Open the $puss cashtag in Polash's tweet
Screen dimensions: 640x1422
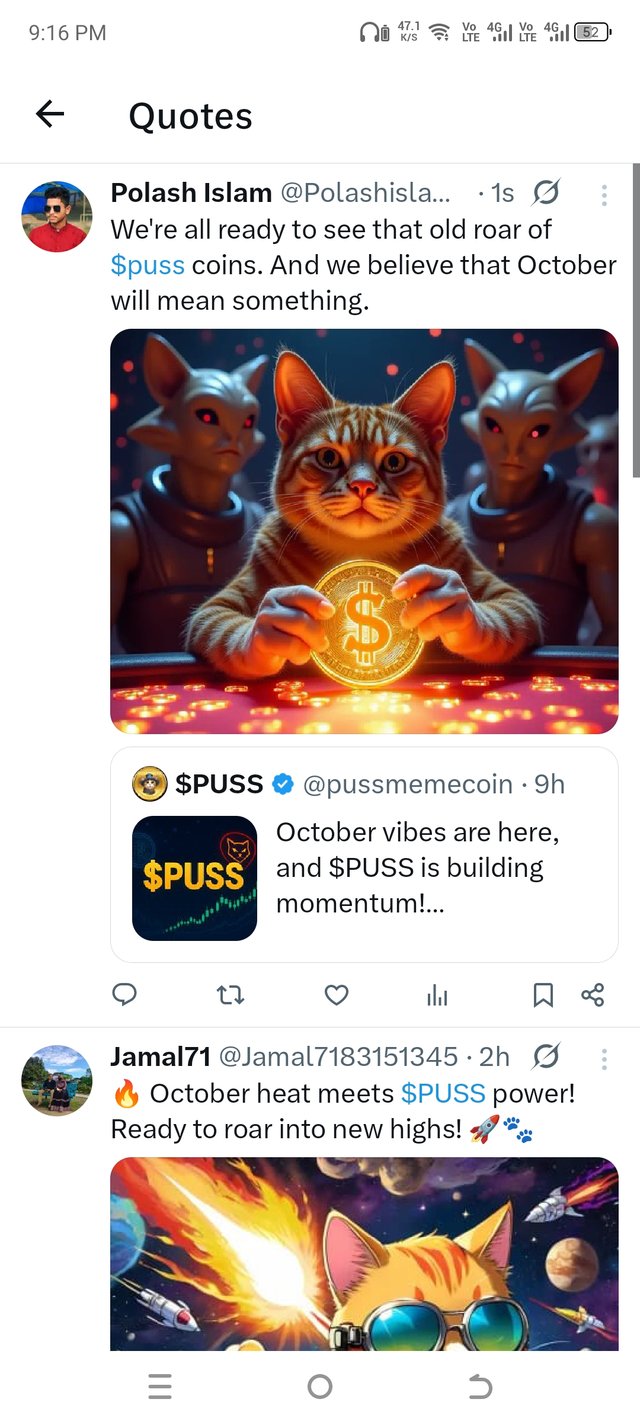click(148, 265)
